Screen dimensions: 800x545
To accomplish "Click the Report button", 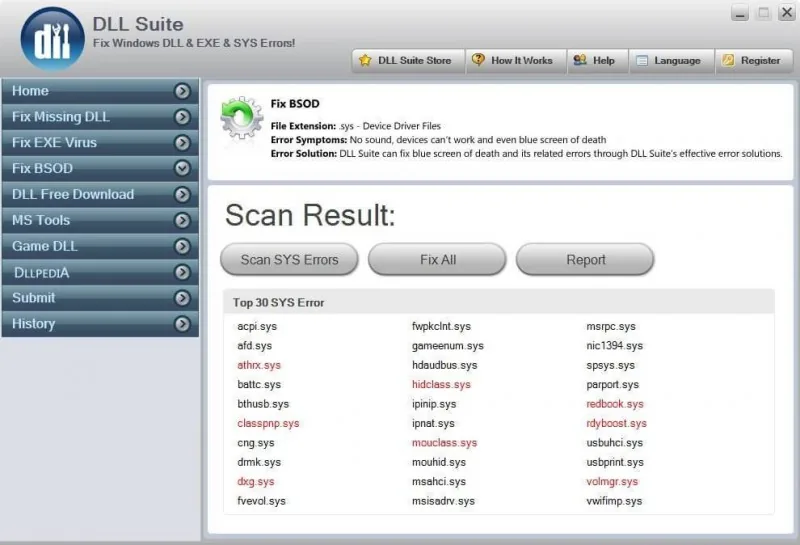I will [x=585, y=259].
